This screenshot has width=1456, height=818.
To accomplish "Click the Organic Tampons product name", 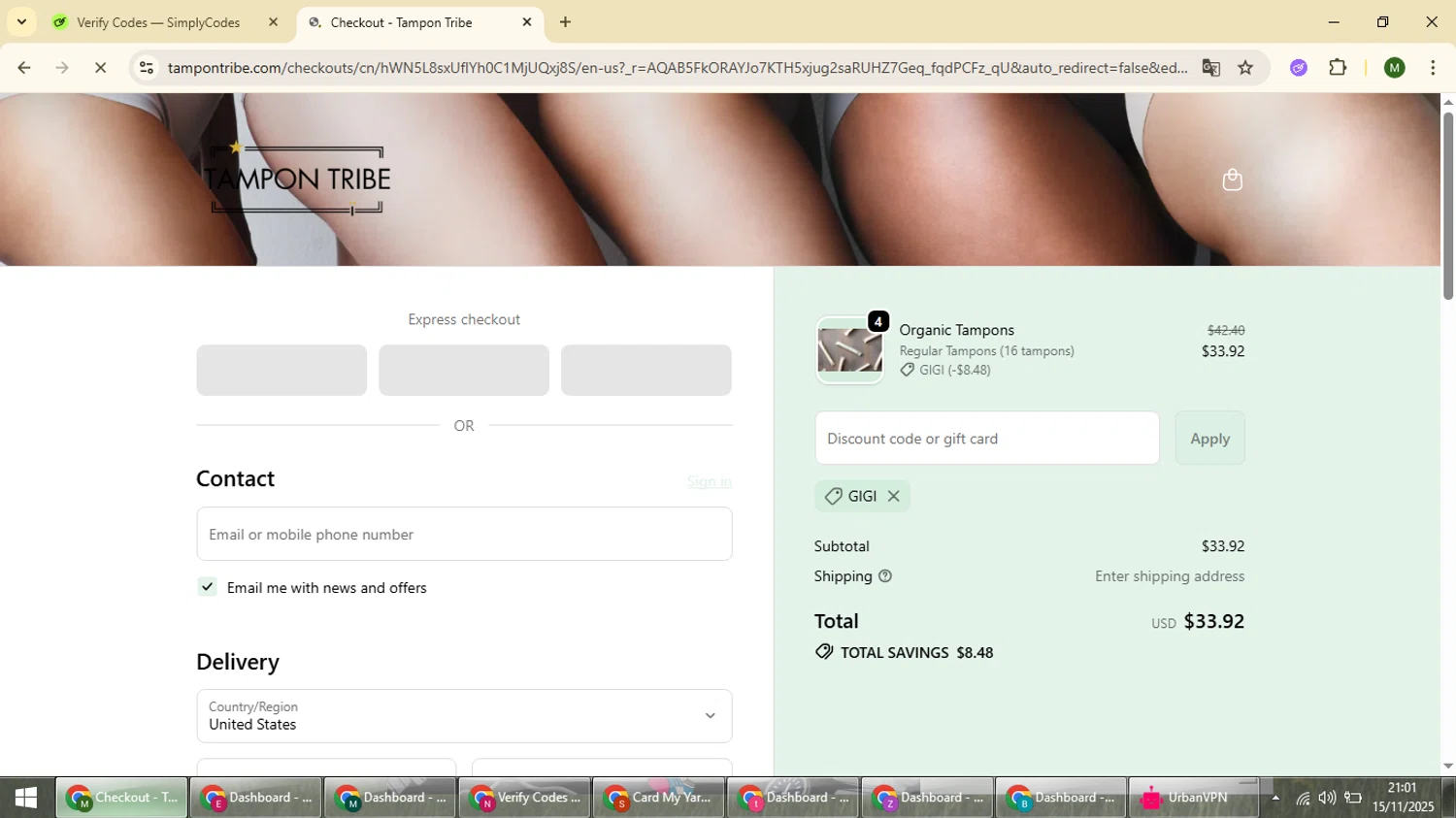I will [956, 330].
